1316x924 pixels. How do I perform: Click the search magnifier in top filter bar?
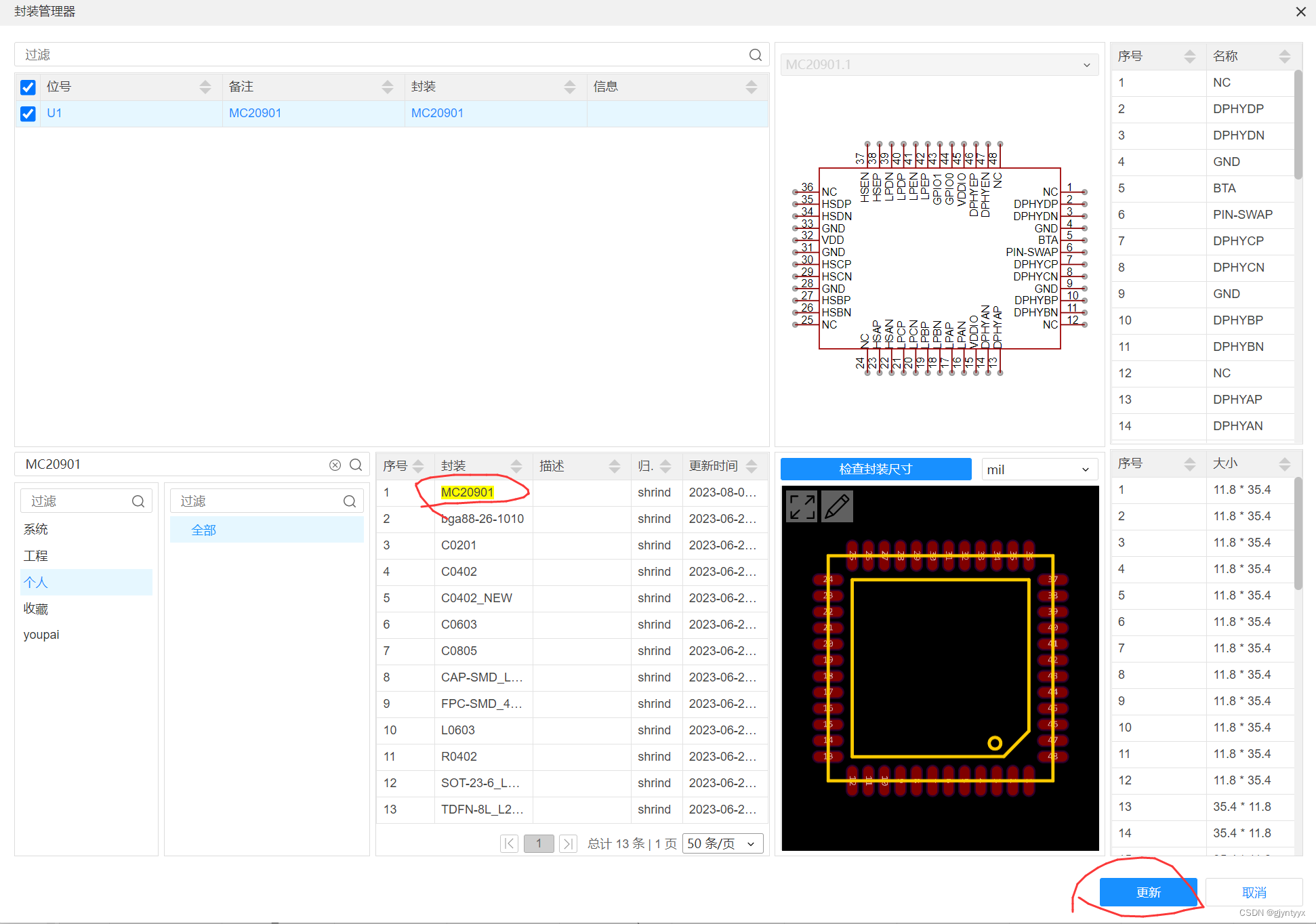755,55
